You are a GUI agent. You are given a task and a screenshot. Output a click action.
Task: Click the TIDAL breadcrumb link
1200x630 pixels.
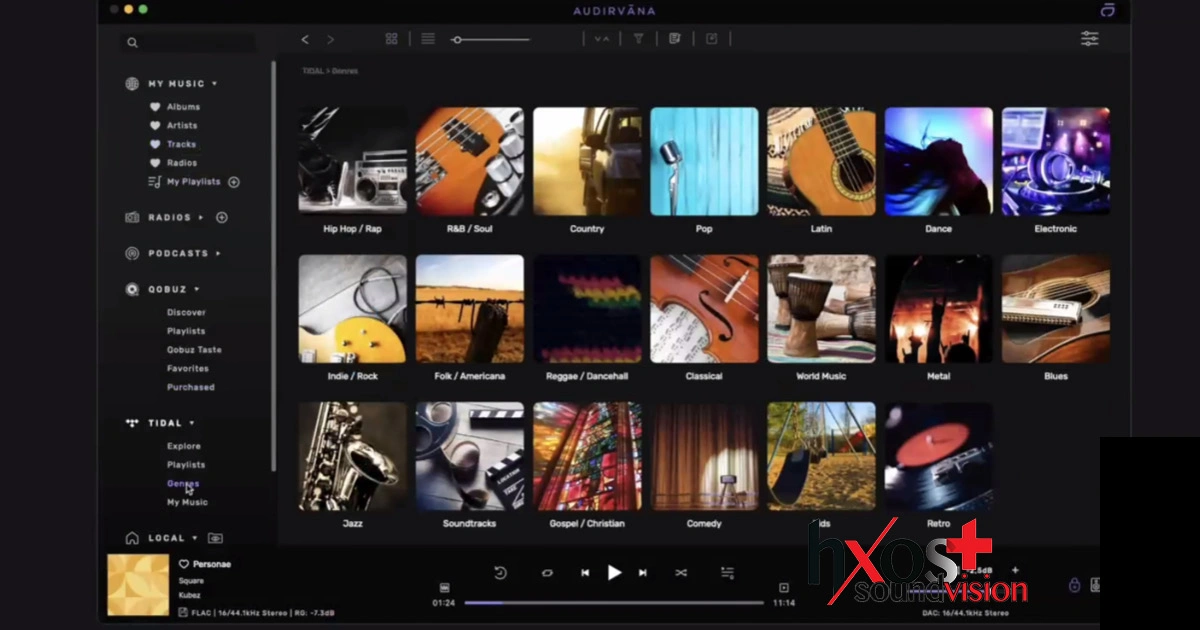(x=313, y=71)
